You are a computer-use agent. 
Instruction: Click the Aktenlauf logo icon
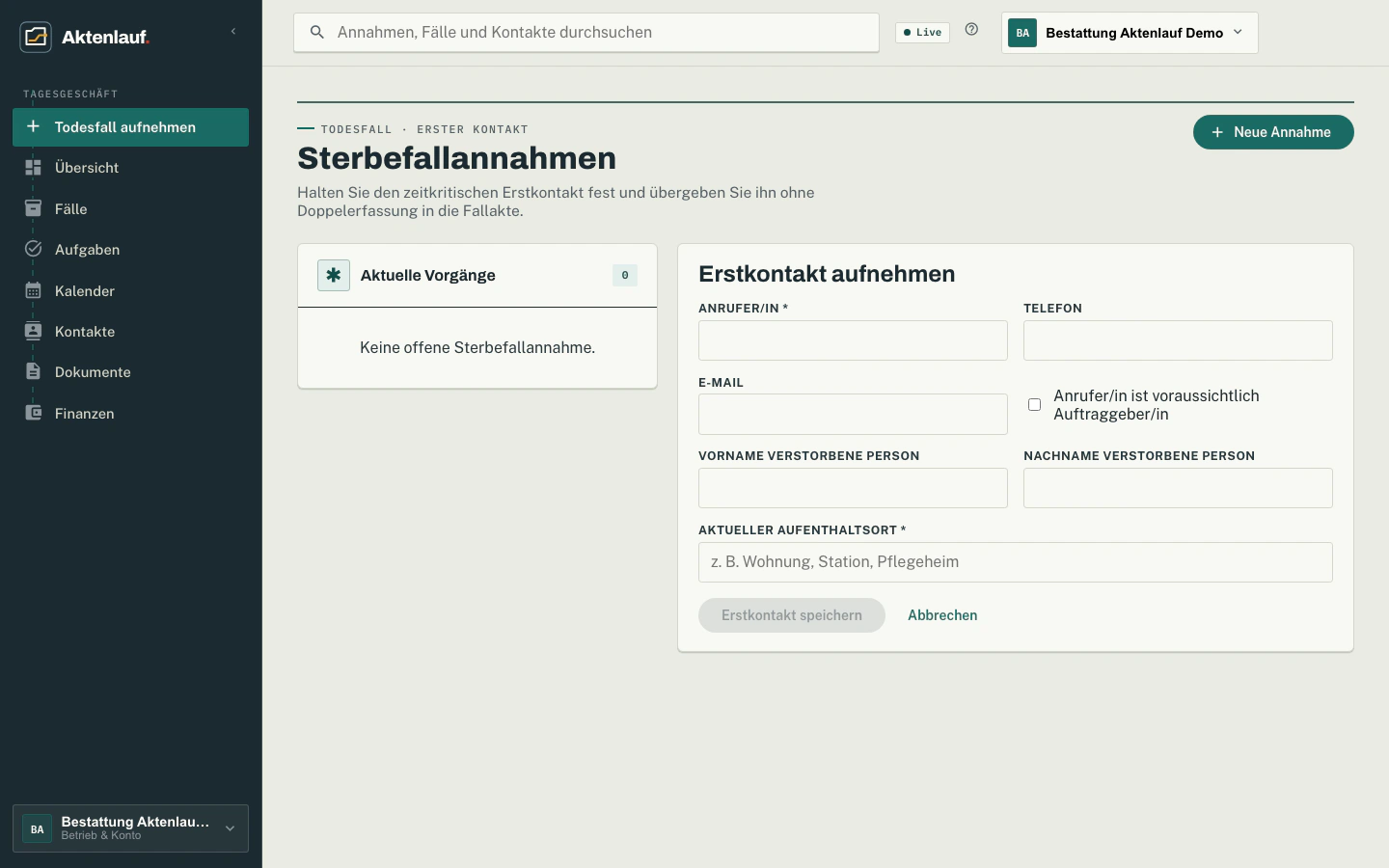click(36, 37)
